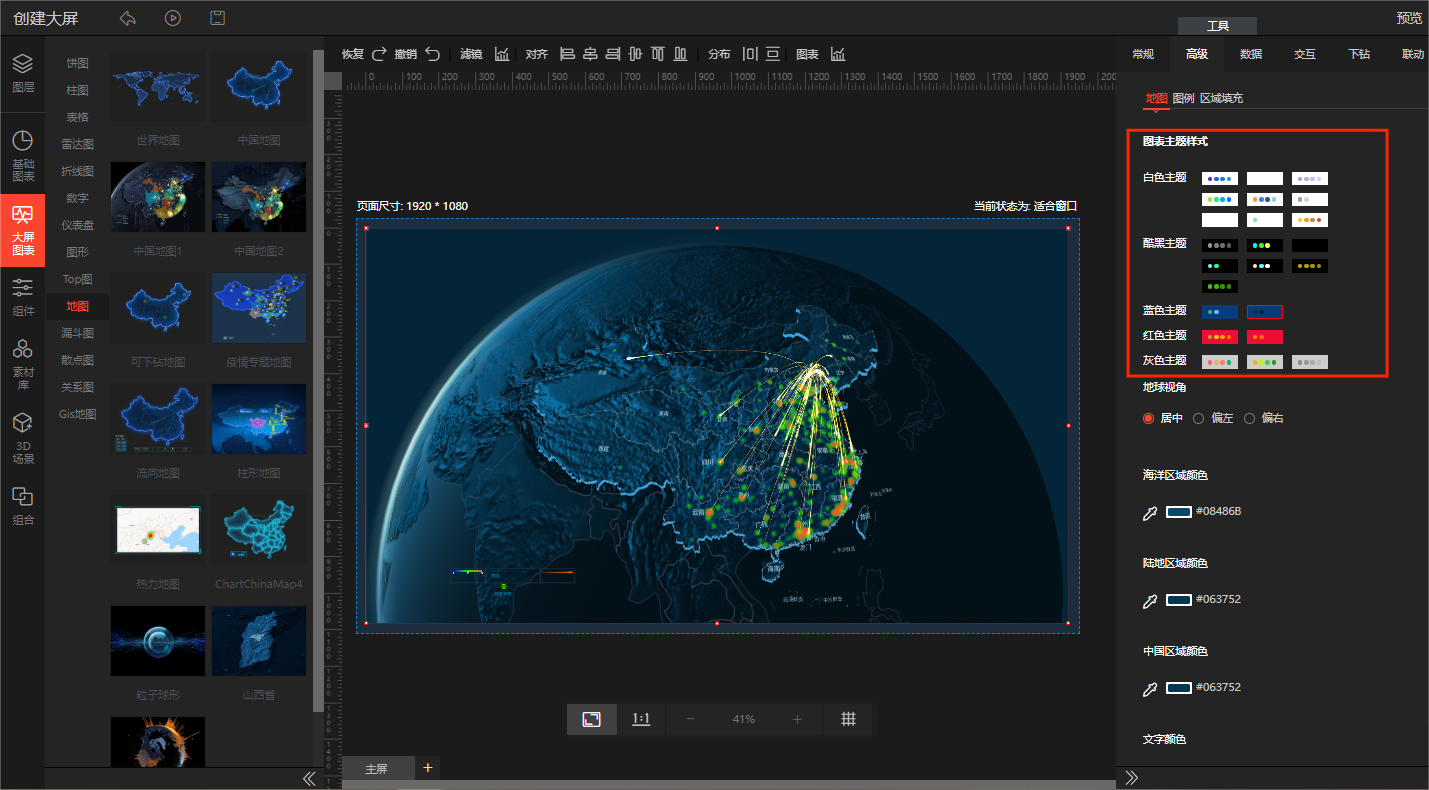The image size is (1429, 790).
Task: Switch to the 交互 tab
Action: pos(1304,54)
